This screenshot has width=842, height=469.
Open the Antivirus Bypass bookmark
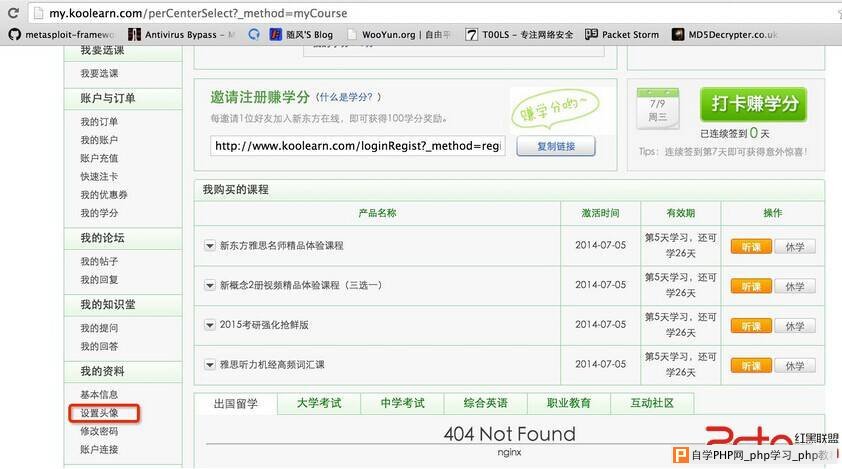182,35
